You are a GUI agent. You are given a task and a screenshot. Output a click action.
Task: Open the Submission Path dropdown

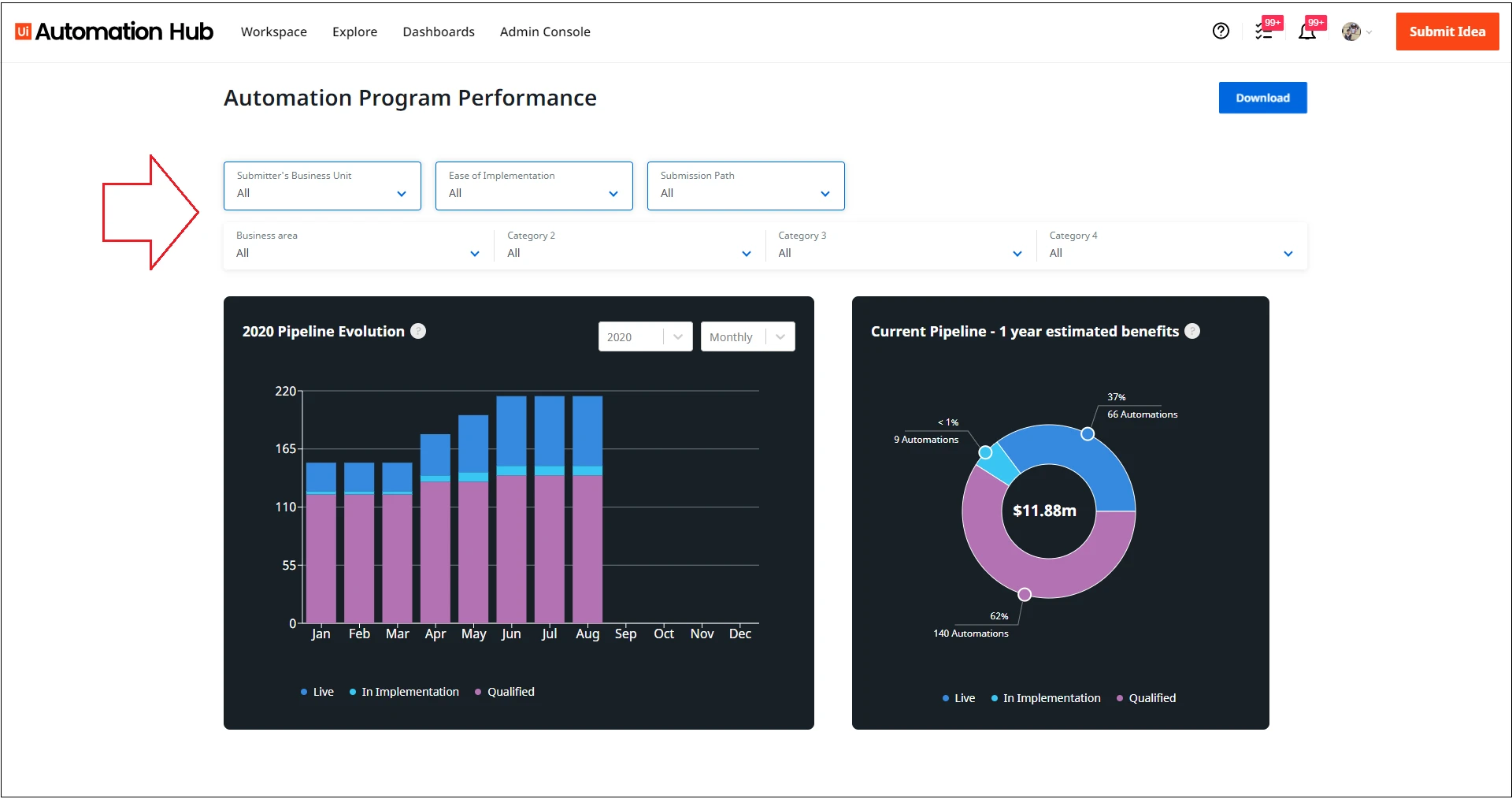(x=746, y=186)
